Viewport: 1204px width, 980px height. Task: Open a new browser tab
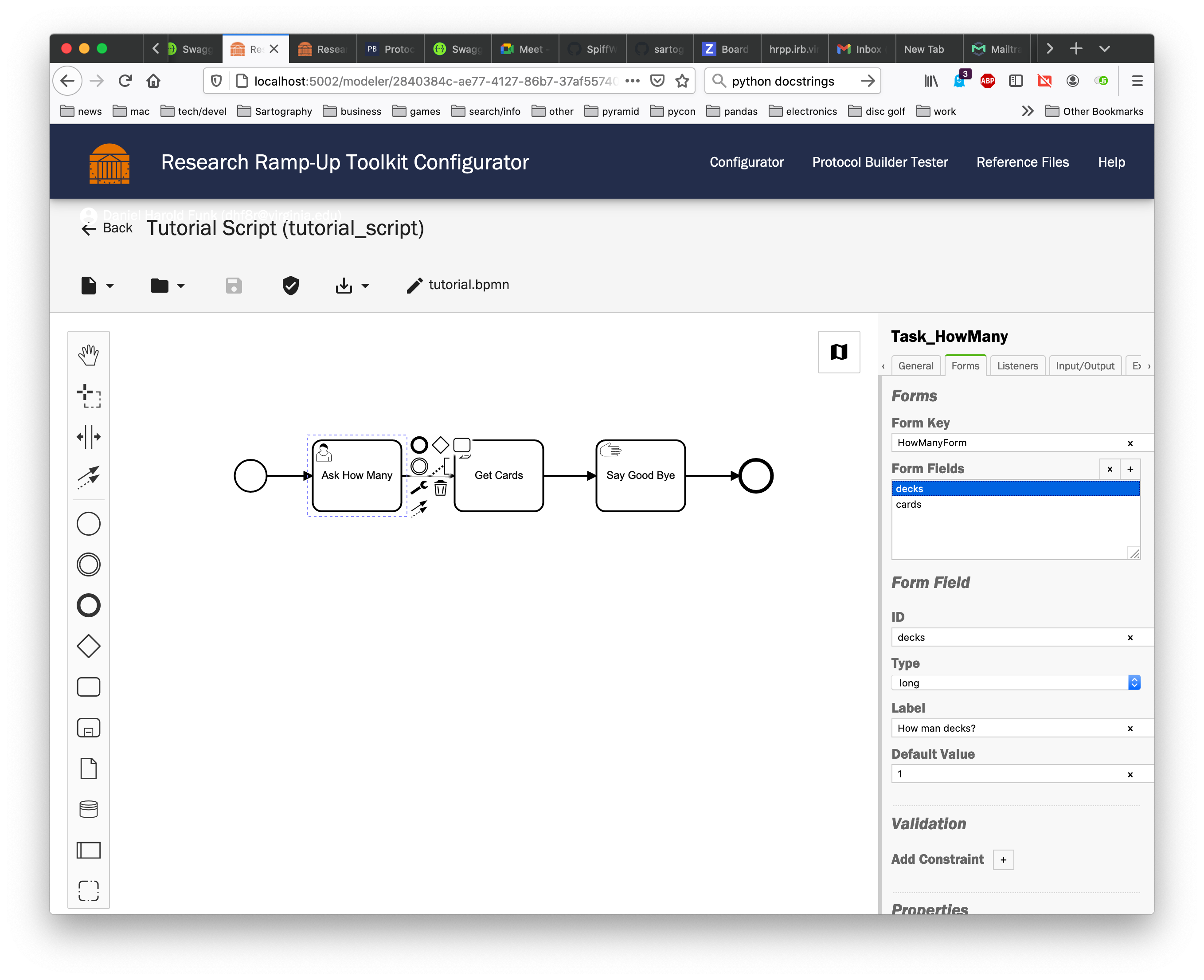[x=1076, y=48]
